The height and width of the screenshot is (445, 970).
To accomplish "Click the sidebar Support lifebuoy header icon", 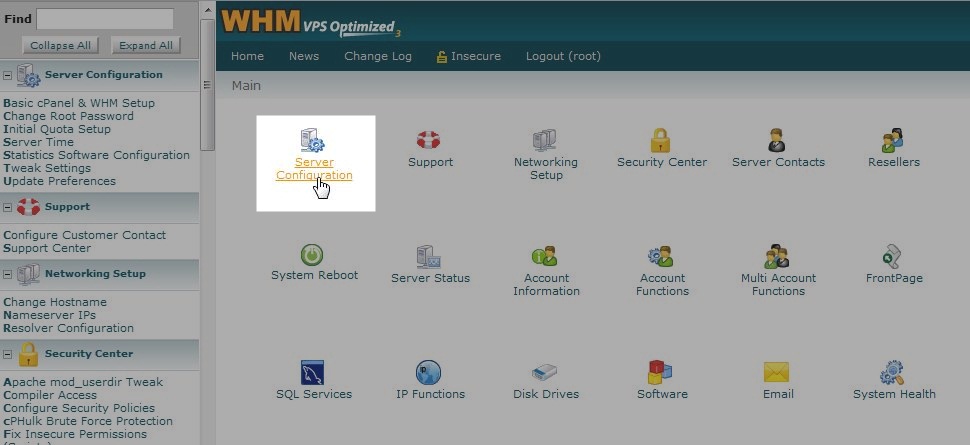I will click(28, 207).
